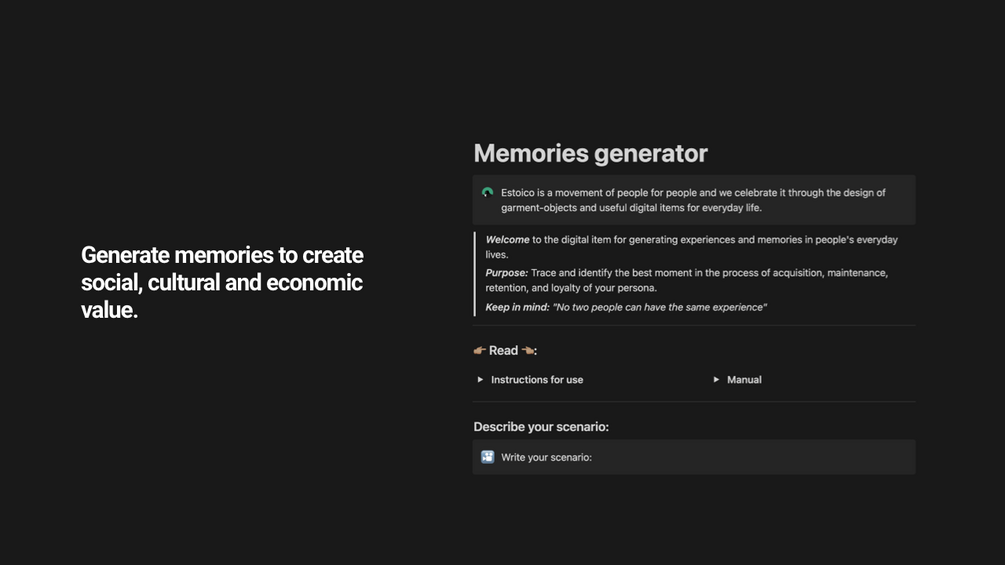Click the Read heading text
Viewport: 1005px width, 565px height.
(503, 350)
